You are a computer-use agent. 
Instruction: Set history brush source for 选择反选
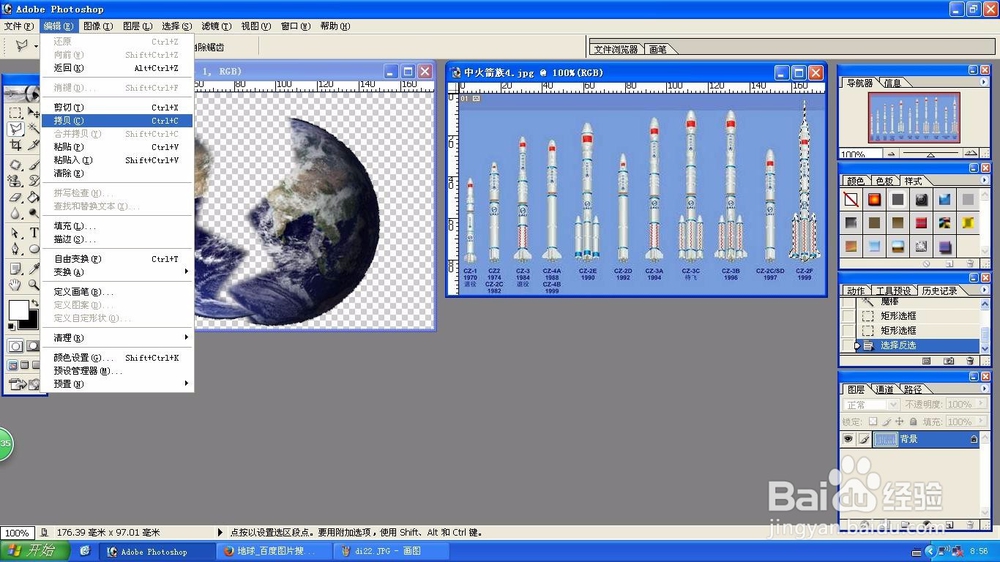click(848, 345)
